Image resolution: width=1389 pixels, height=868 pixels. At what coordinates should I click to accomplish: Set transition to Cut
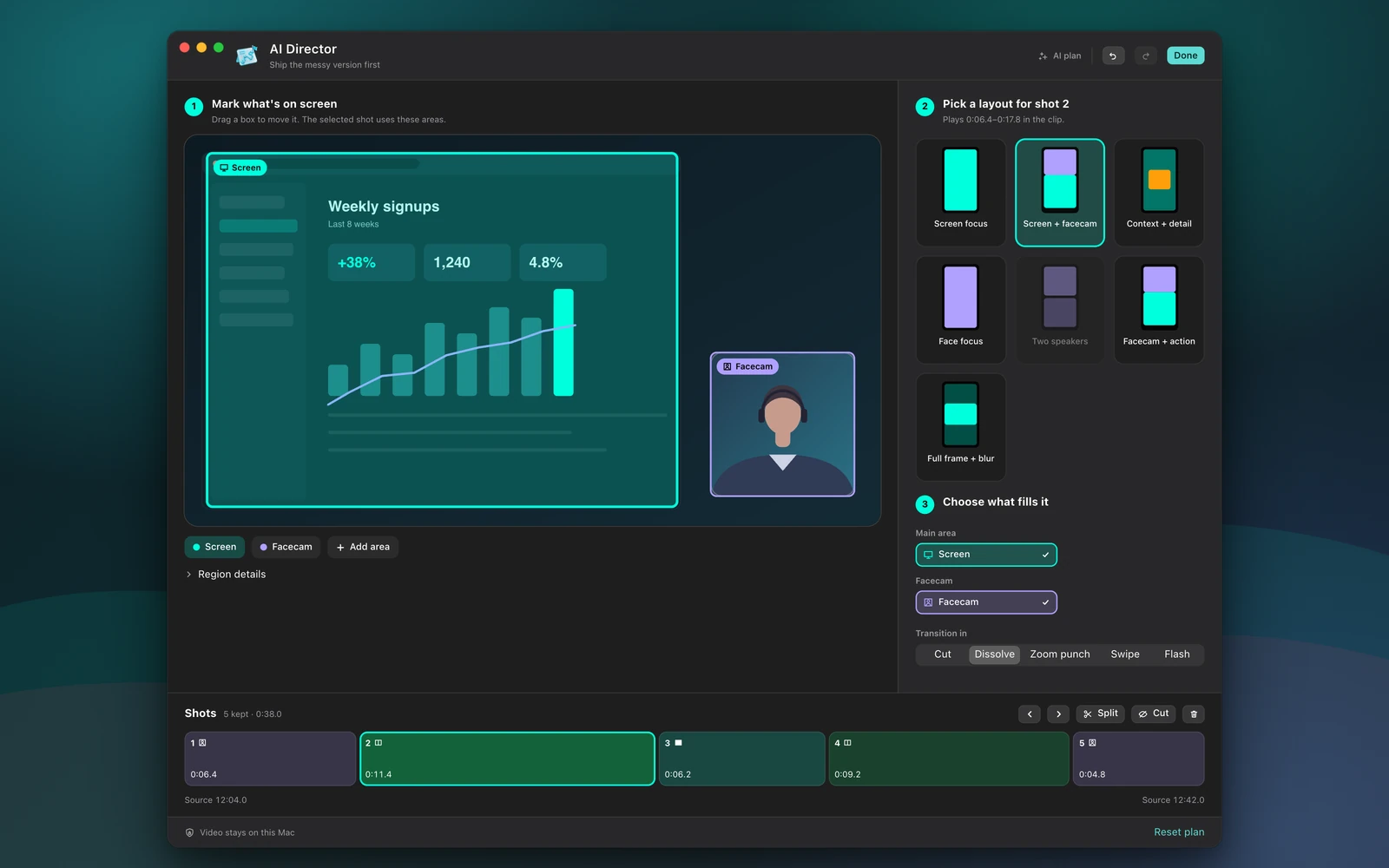coord(943,654)
